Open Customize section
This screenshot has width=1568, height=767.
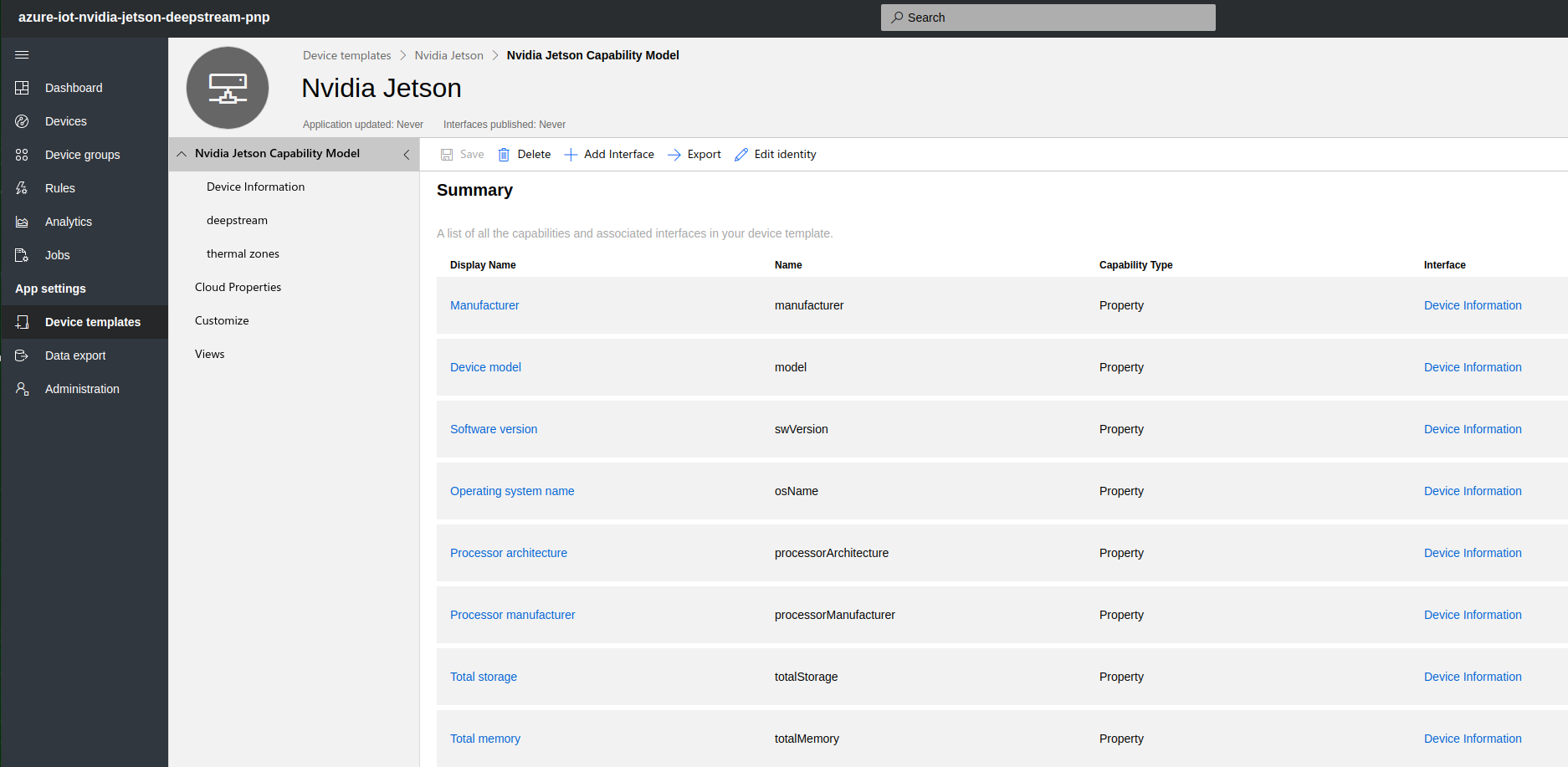[x=222, y=320]
